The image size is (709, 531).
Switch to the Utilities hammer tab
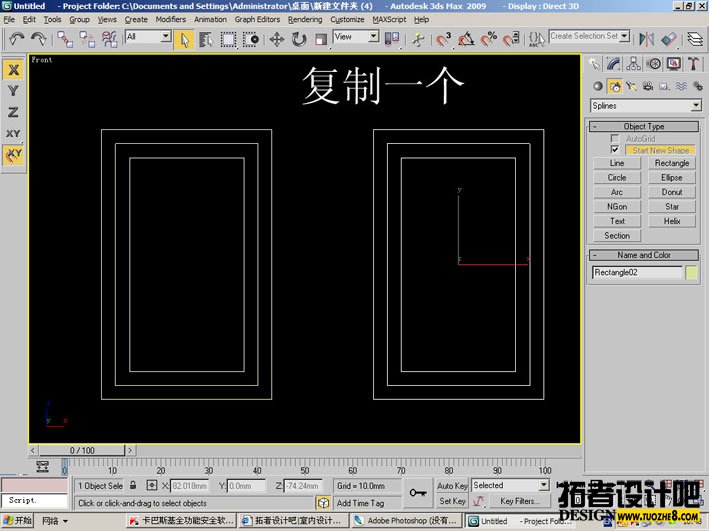pyautogui.click(x=694, y=65)
